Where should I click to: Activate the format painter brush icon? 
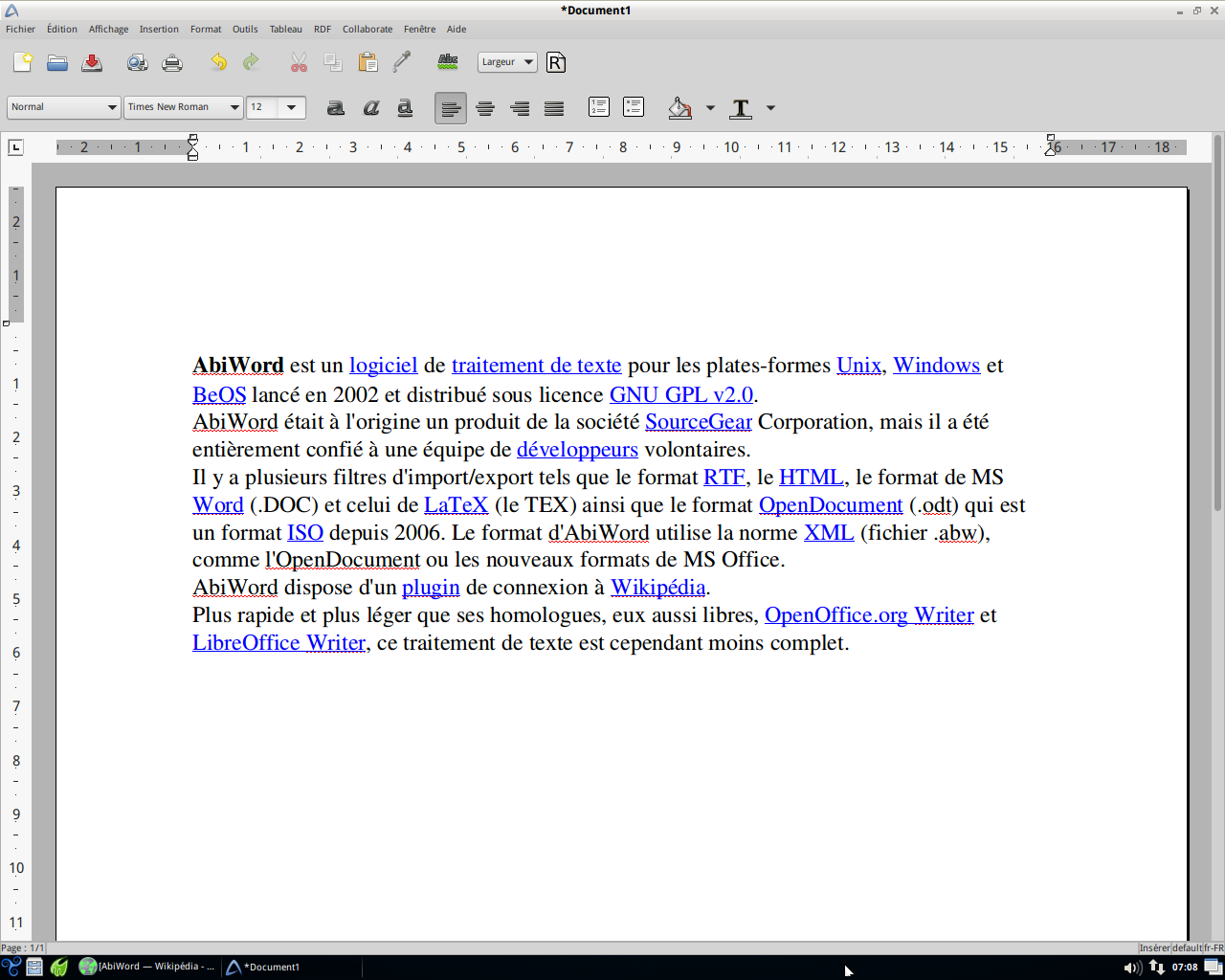click(402, 62)
